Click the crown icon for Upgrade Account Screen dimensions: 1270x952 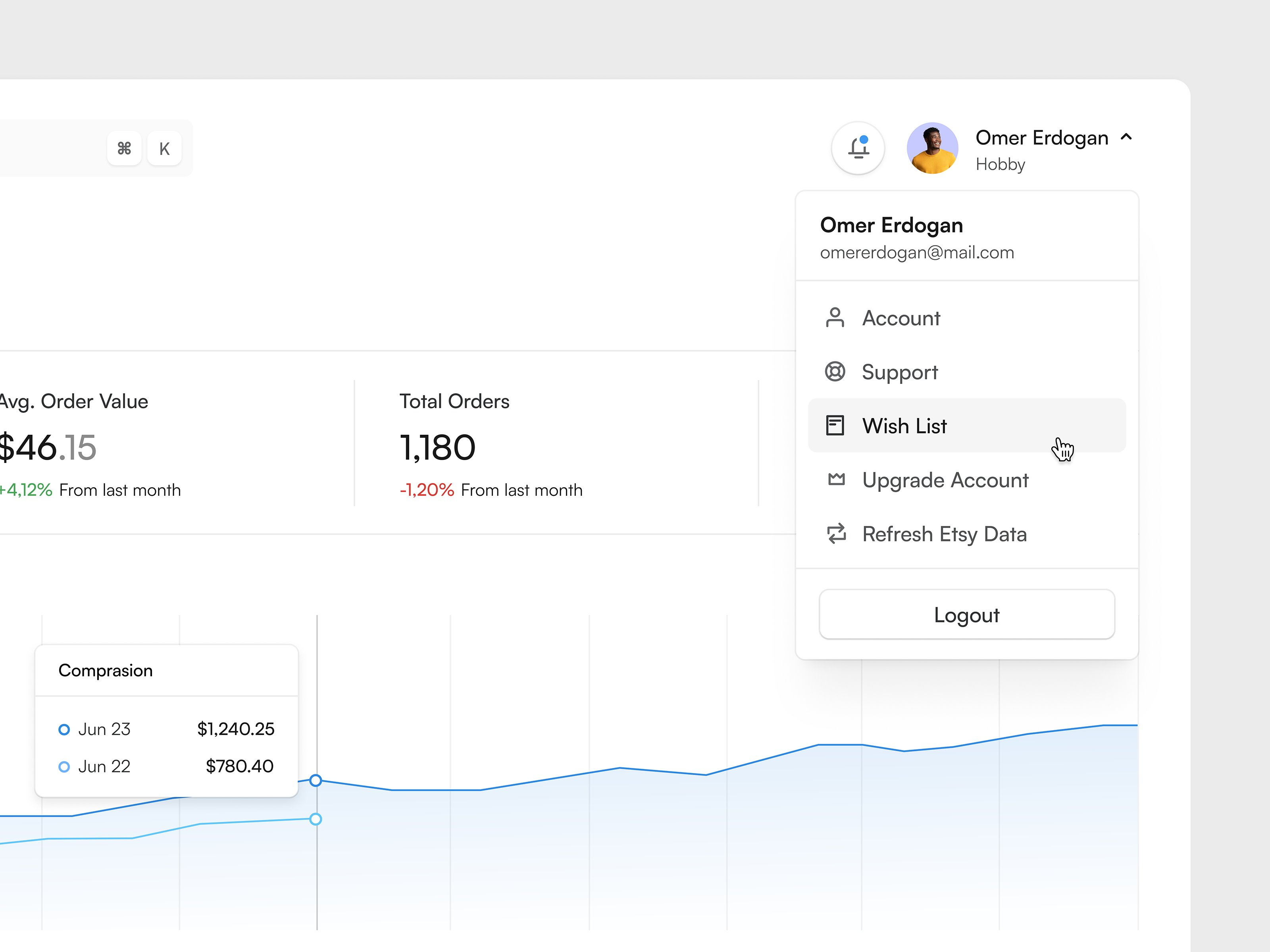836,479
